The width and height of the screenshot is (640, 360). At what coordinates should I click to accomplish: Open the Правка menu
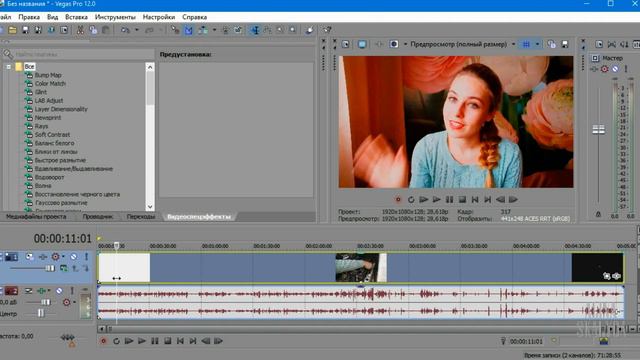point(29,17)
